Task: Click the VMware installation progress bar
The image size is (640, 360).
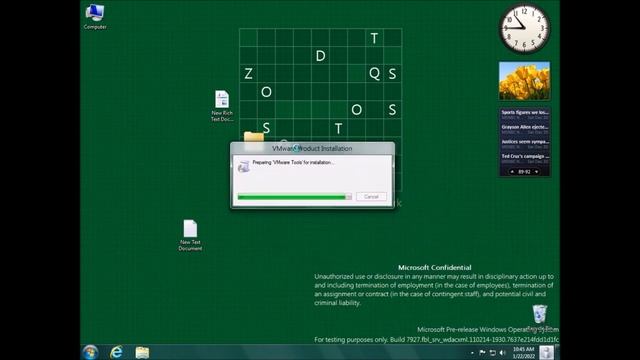Action: [294, 197]
